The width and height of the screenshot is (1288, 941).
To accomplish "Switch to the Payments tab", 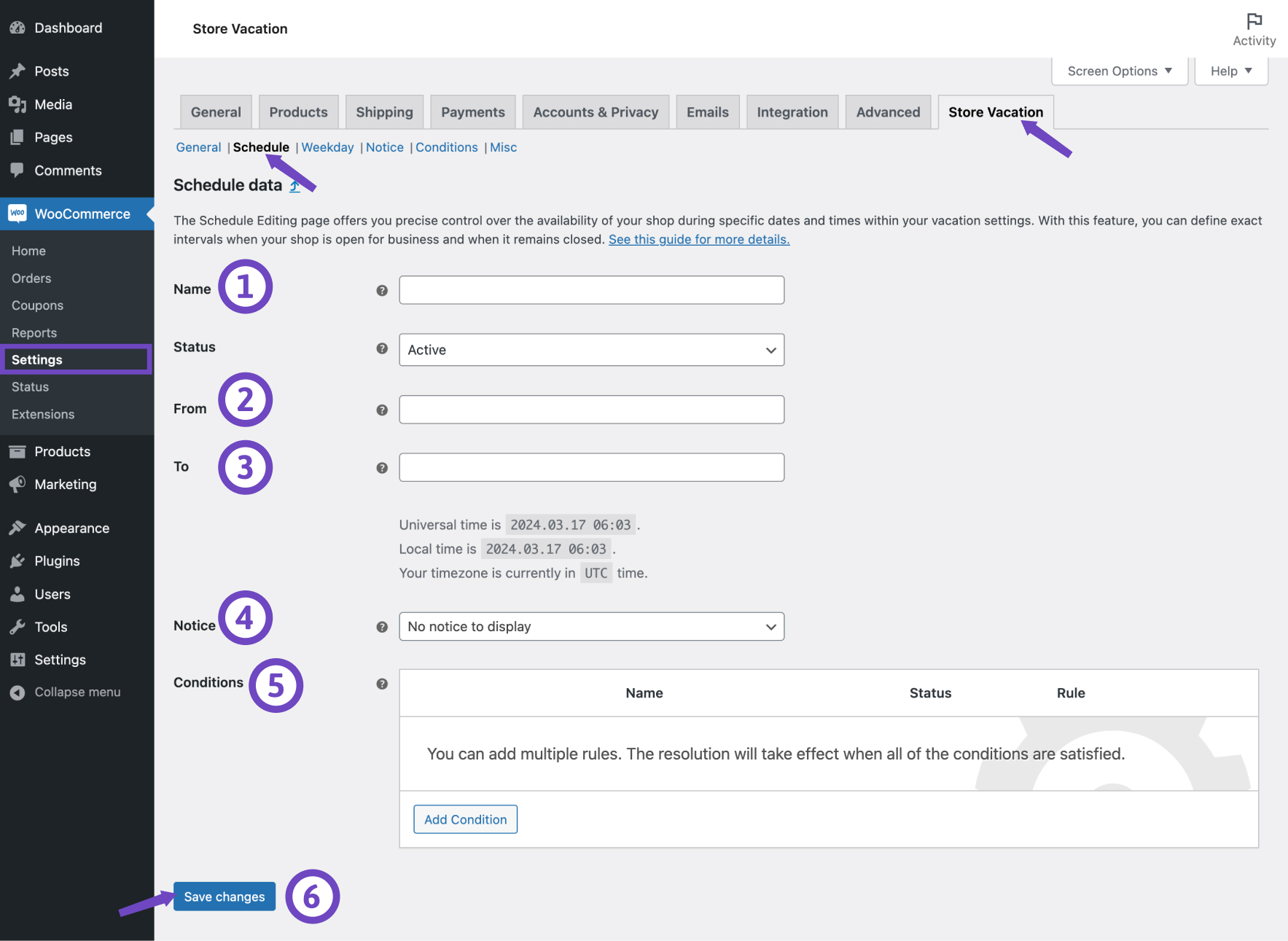I will pyautogui.click(x=472, y=112).
